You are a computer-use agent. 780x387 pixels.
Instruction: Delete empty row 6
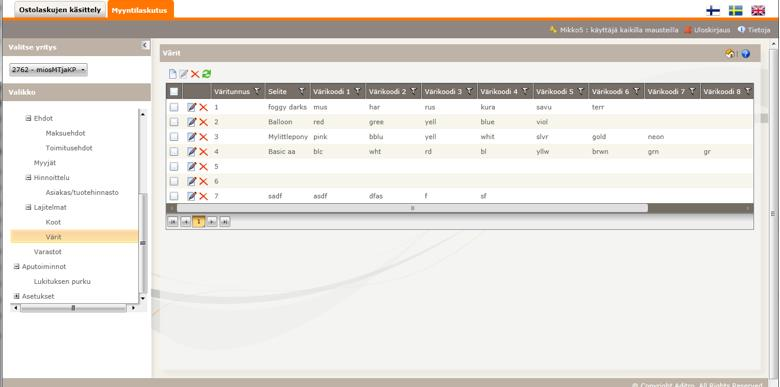(x=203, y=182)
